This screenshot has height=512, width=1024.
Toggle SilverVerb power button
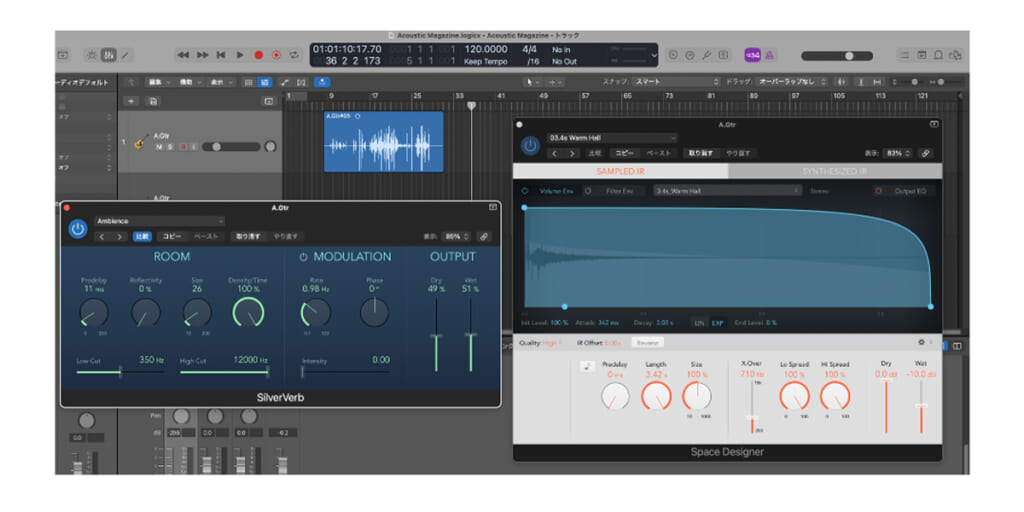click(78, 229)
